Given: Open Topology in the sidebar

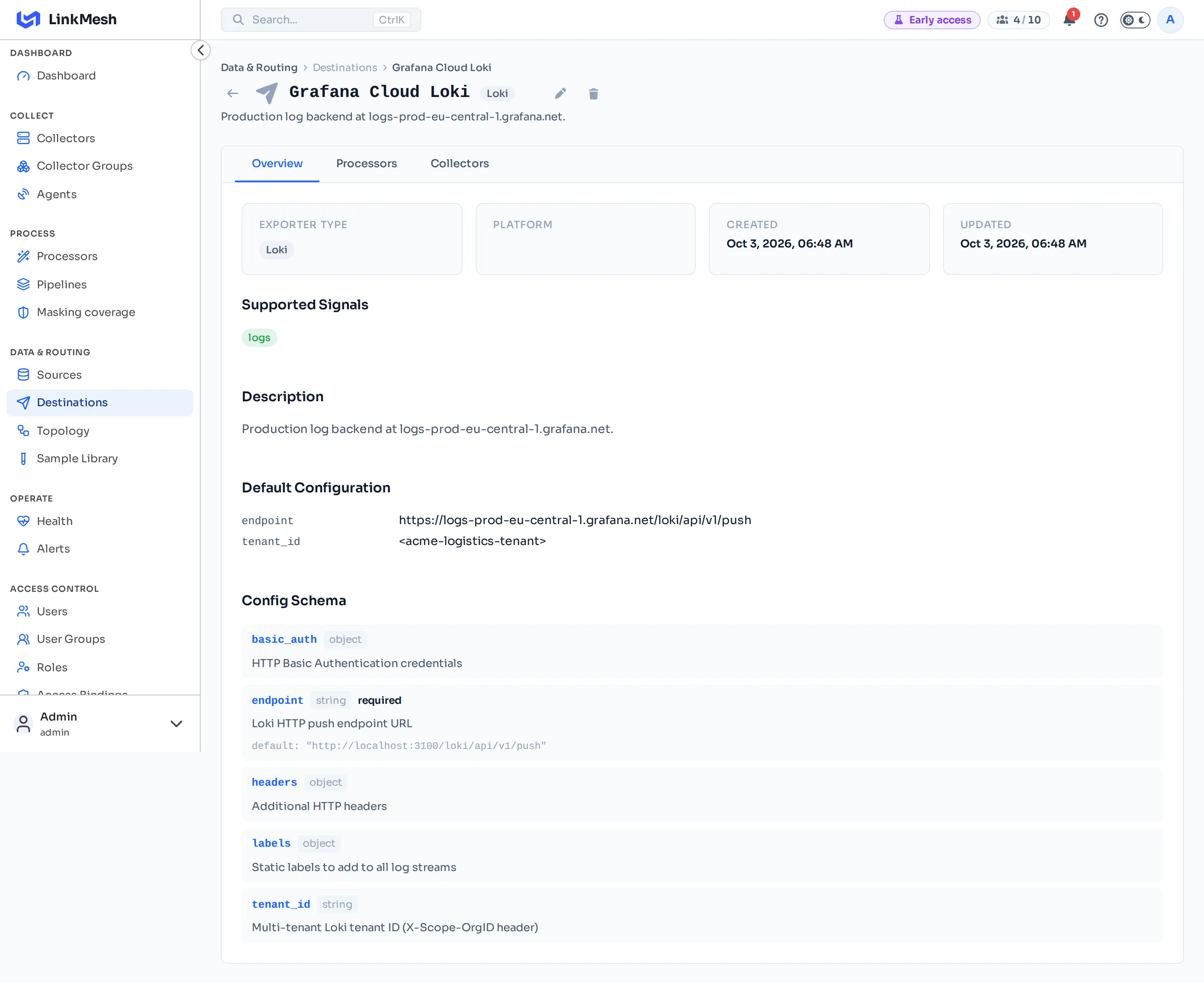Looking at the screenshot, I should [99, 431].
